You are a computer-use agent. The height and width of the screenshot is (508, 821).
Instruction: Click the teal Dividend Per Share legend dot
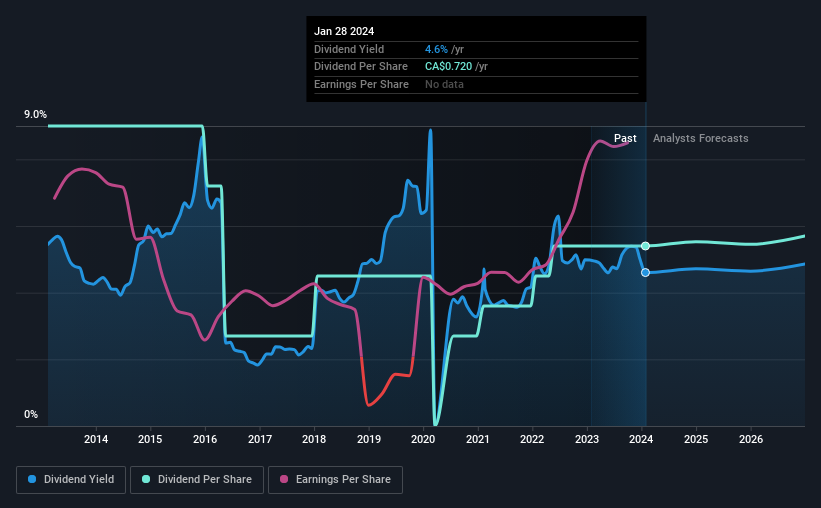click(x=146, y=479)
